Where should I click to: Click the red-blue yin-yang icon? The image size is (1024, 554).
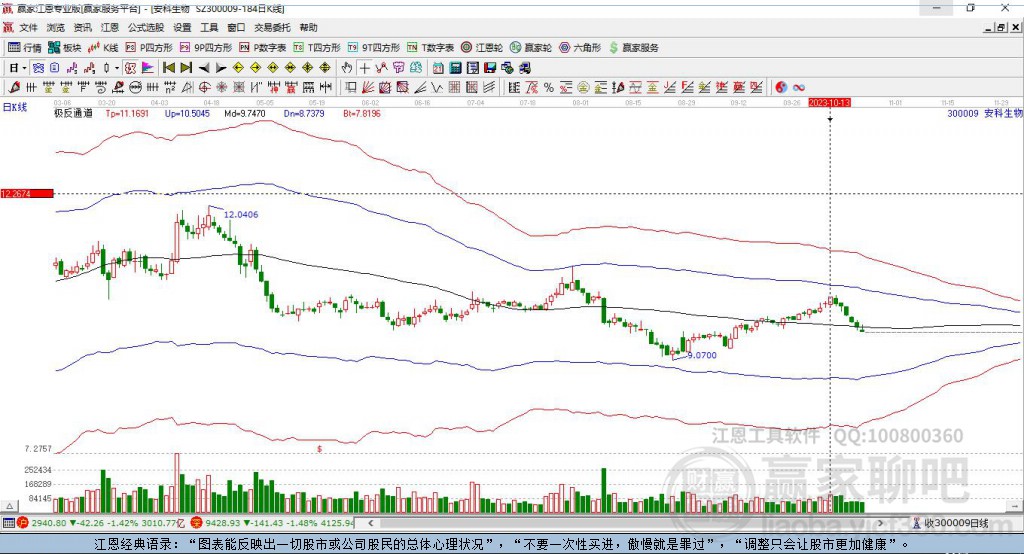pos(781,88)
